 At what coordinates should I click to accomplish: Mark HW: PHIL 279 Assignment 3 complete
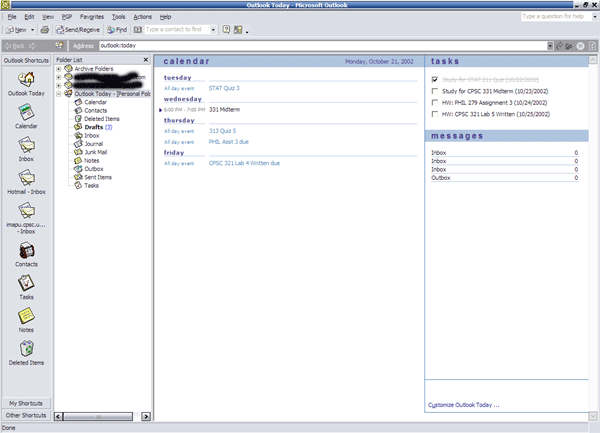pos(434,102)
